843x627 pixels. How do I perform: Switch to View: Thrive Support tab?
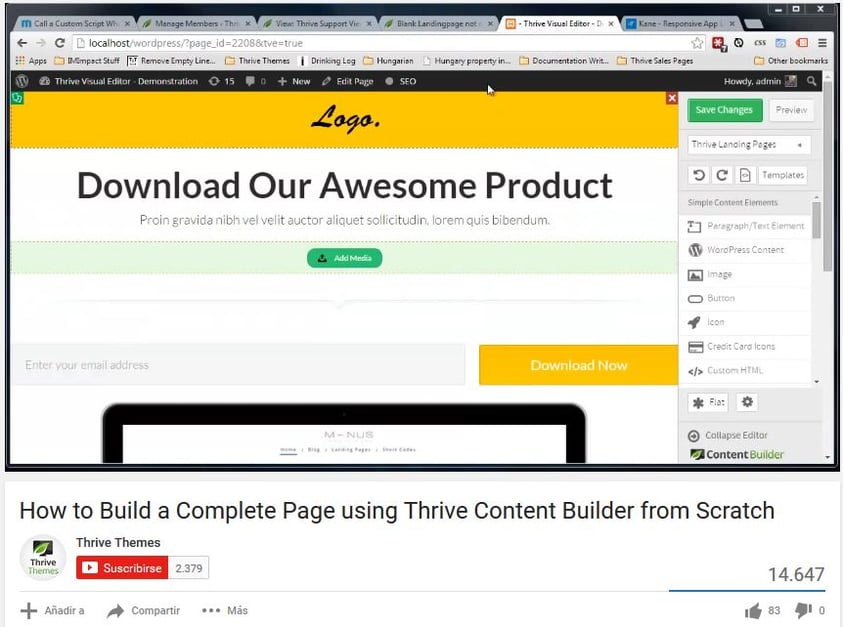(x=317, y=24)
